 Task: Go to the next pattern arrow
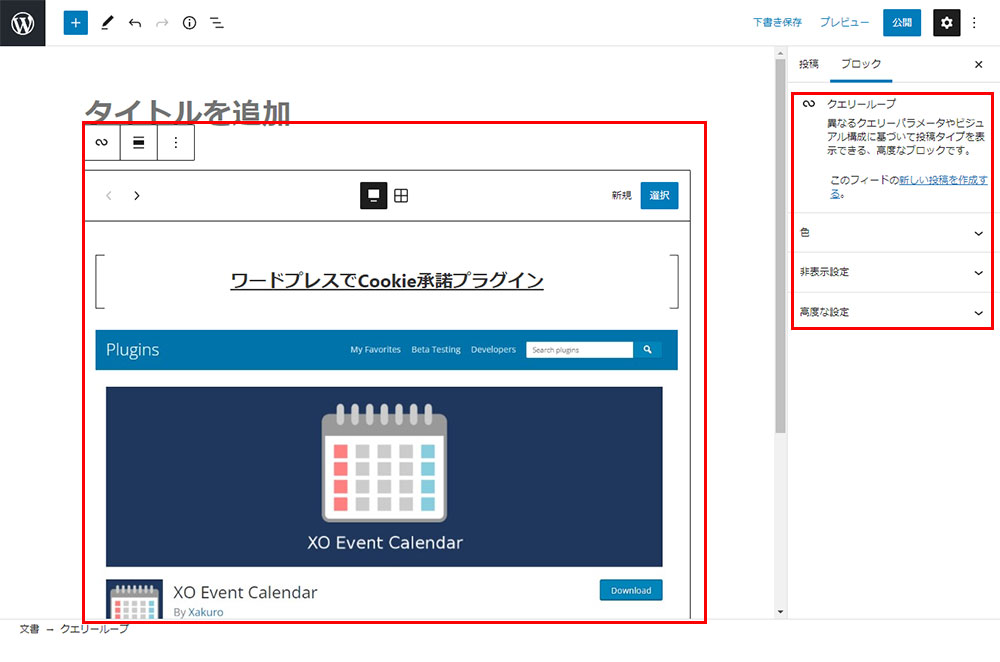click(x=137, y=196)
